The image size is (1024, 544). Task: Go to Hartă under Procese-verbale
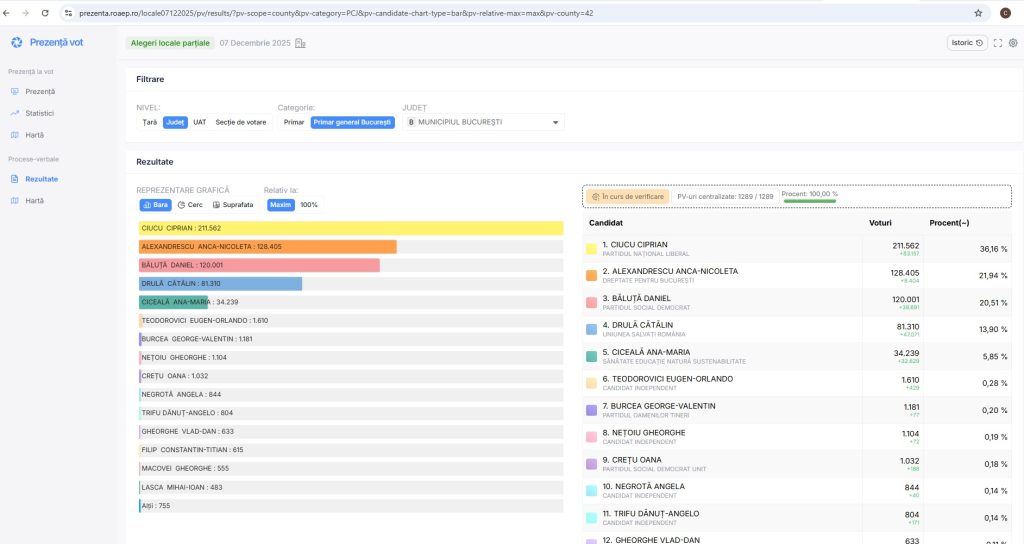click(x=34, y=201)
